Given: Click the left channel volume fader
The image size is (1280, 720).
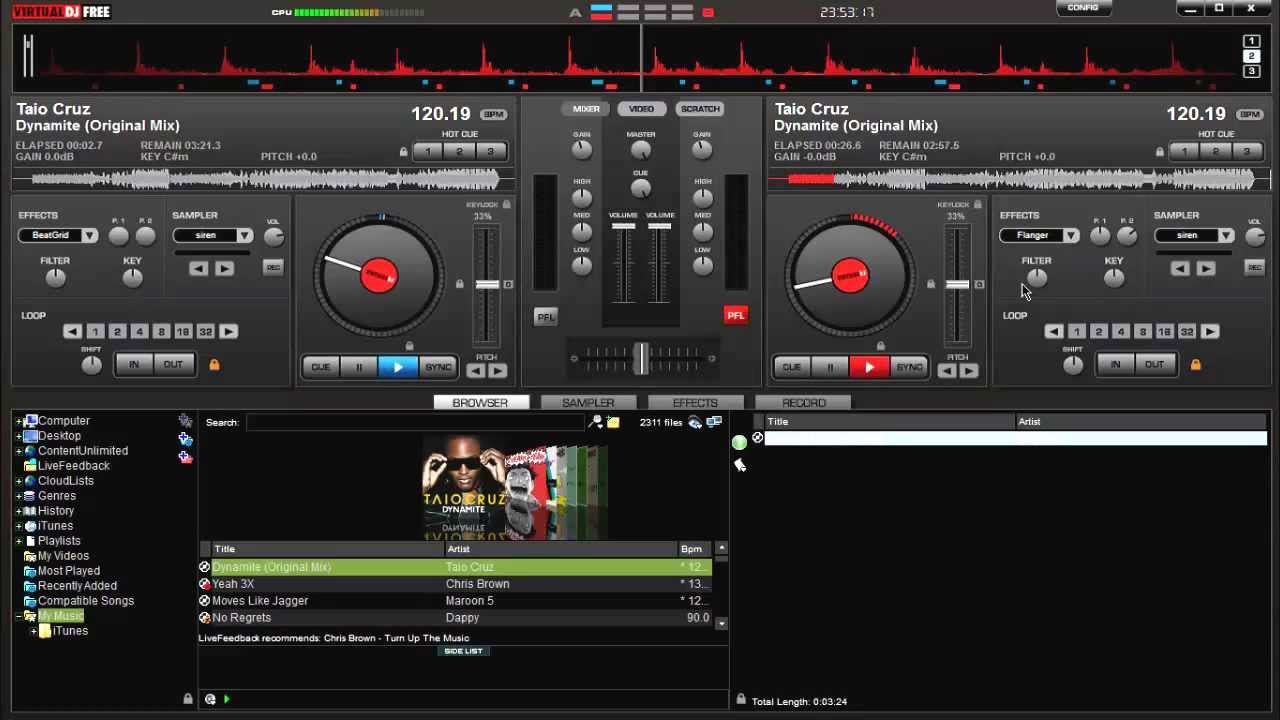Looking at the screenshot, I should click(623, 227).
